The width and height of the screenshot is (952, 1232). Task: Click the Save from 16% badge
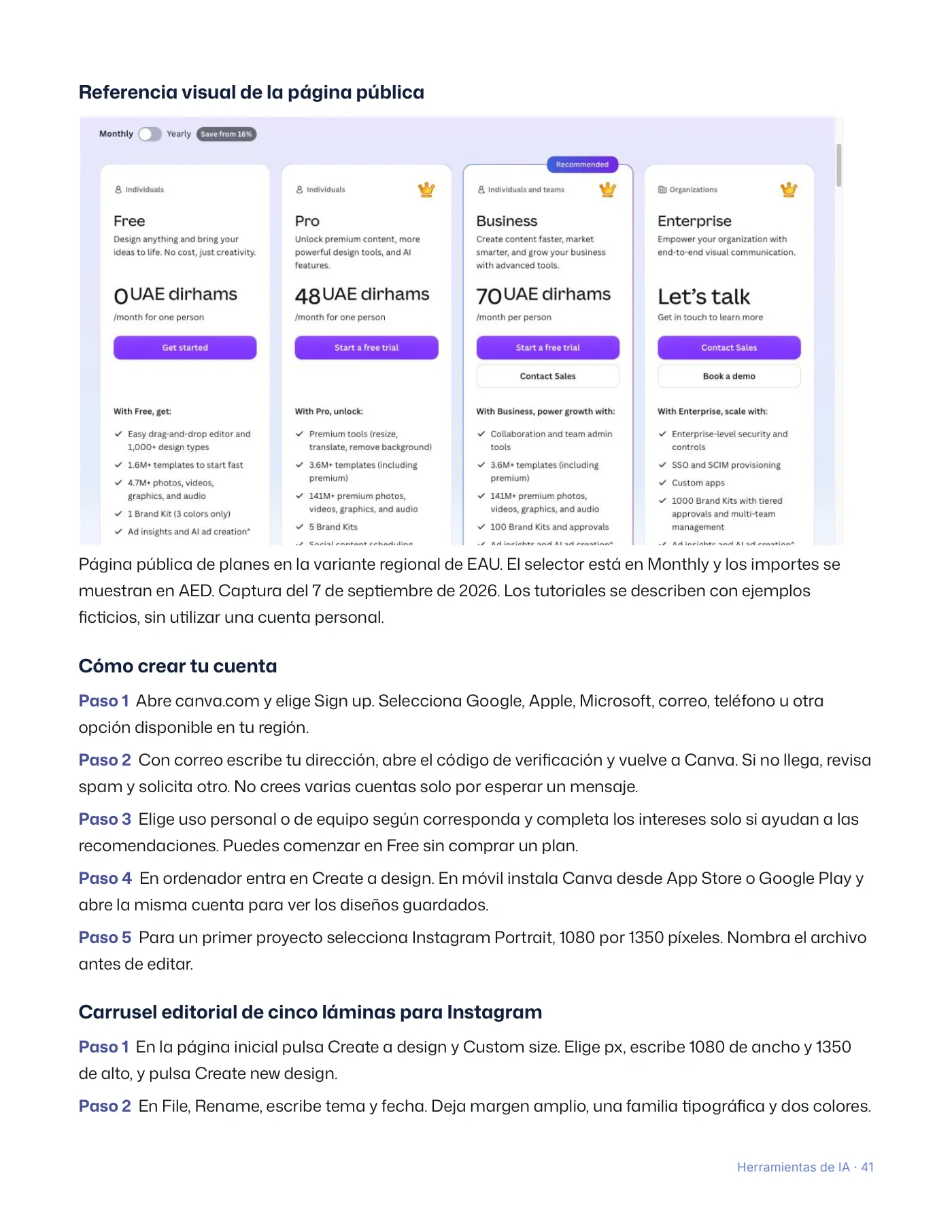(226, 134)
